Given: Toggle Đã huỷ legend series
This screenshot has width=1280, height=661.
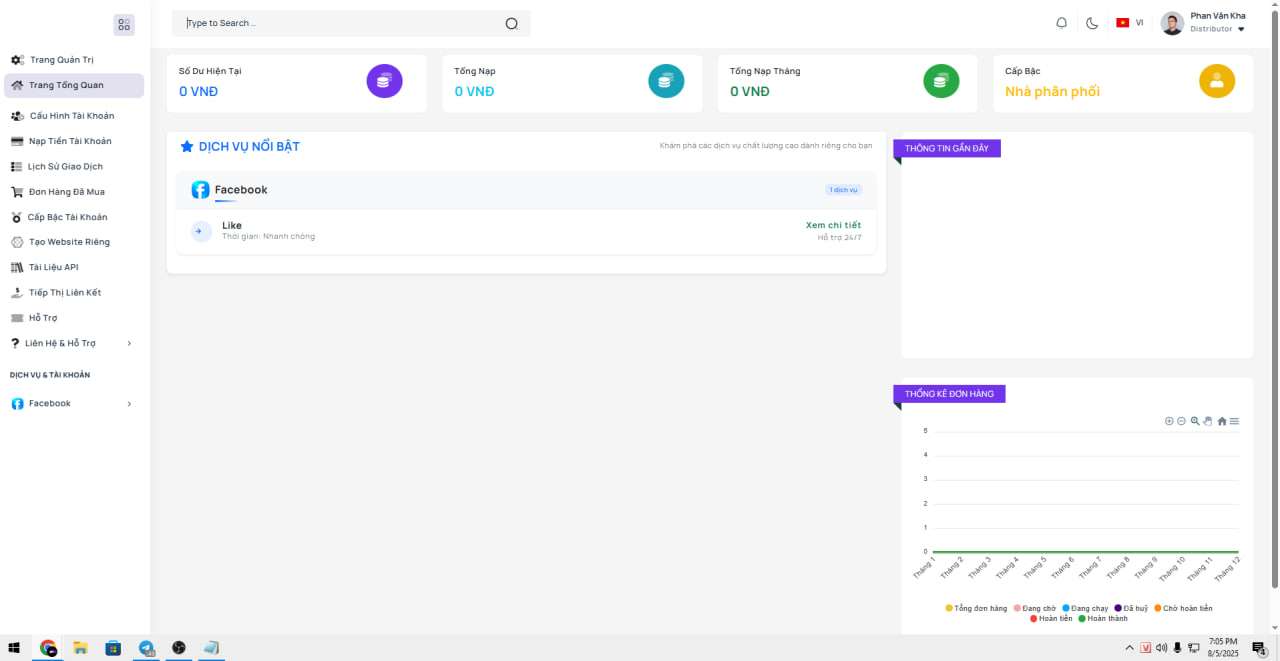Looking at the screenshot, I should pyautogui.click(x=1131, y=608).
